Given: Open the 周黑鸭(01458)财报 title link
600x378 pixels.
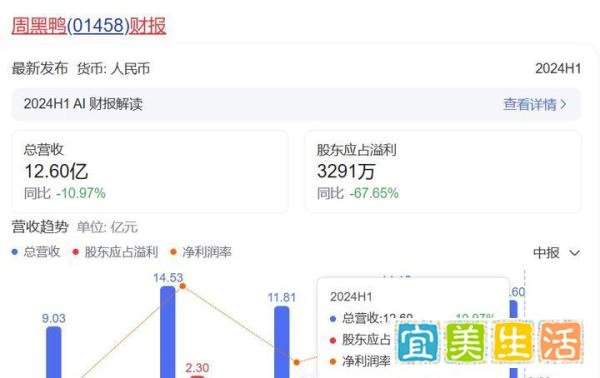Looking at the screenshot, I should [x=89, y=26].
